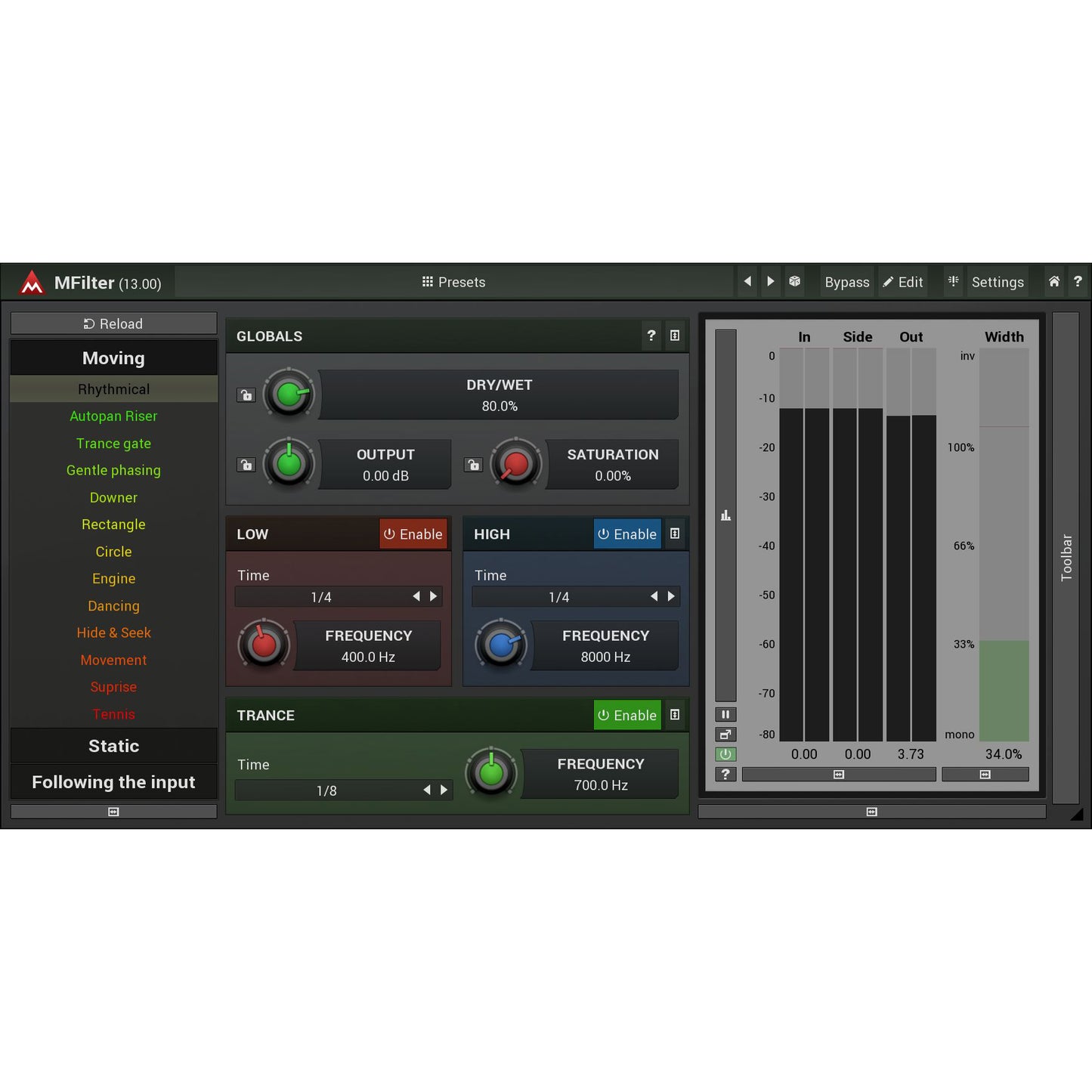Toggle the lock icon next to Dry/Wet
This screenshot has width=1092, height=1092.
point(246,394)
